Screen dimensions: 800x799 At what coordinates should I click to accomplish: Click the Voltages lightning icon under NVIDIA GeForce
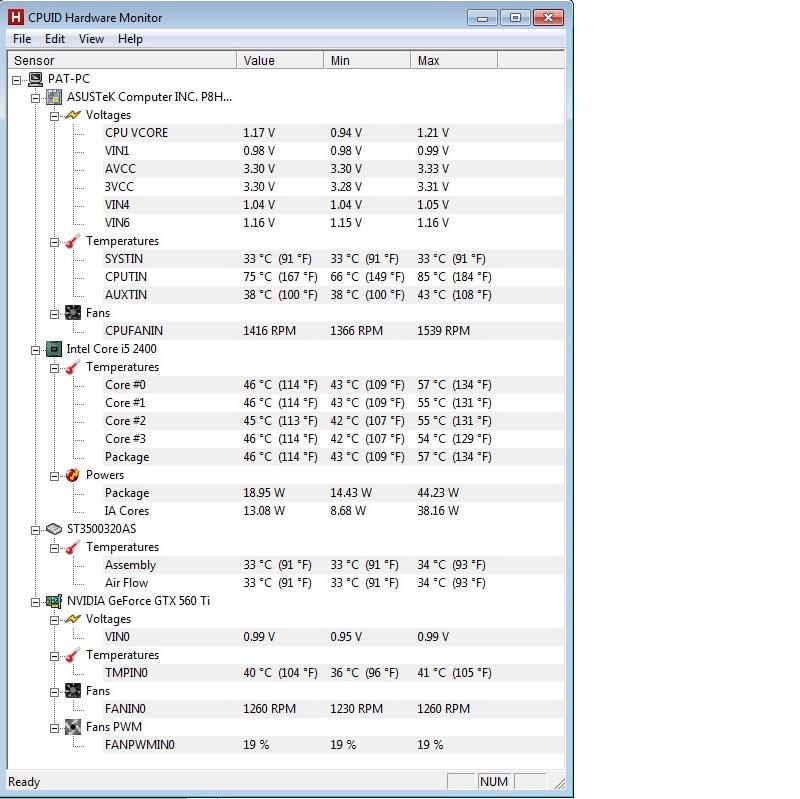[73, 619]
